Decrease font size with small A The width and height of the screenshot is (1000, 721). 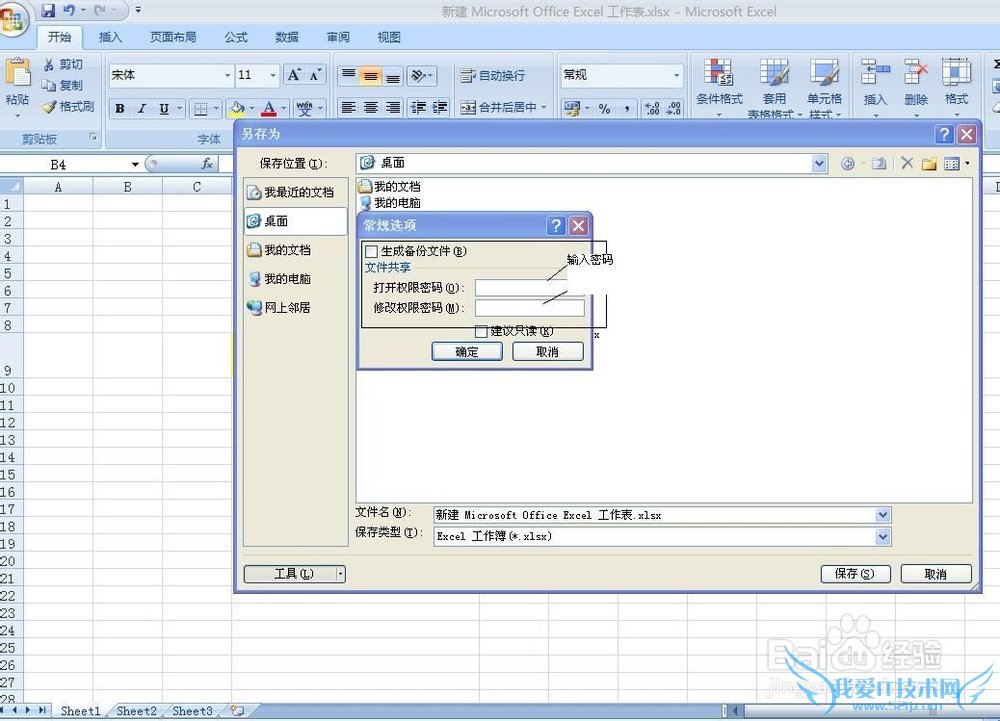click(315, 75)
